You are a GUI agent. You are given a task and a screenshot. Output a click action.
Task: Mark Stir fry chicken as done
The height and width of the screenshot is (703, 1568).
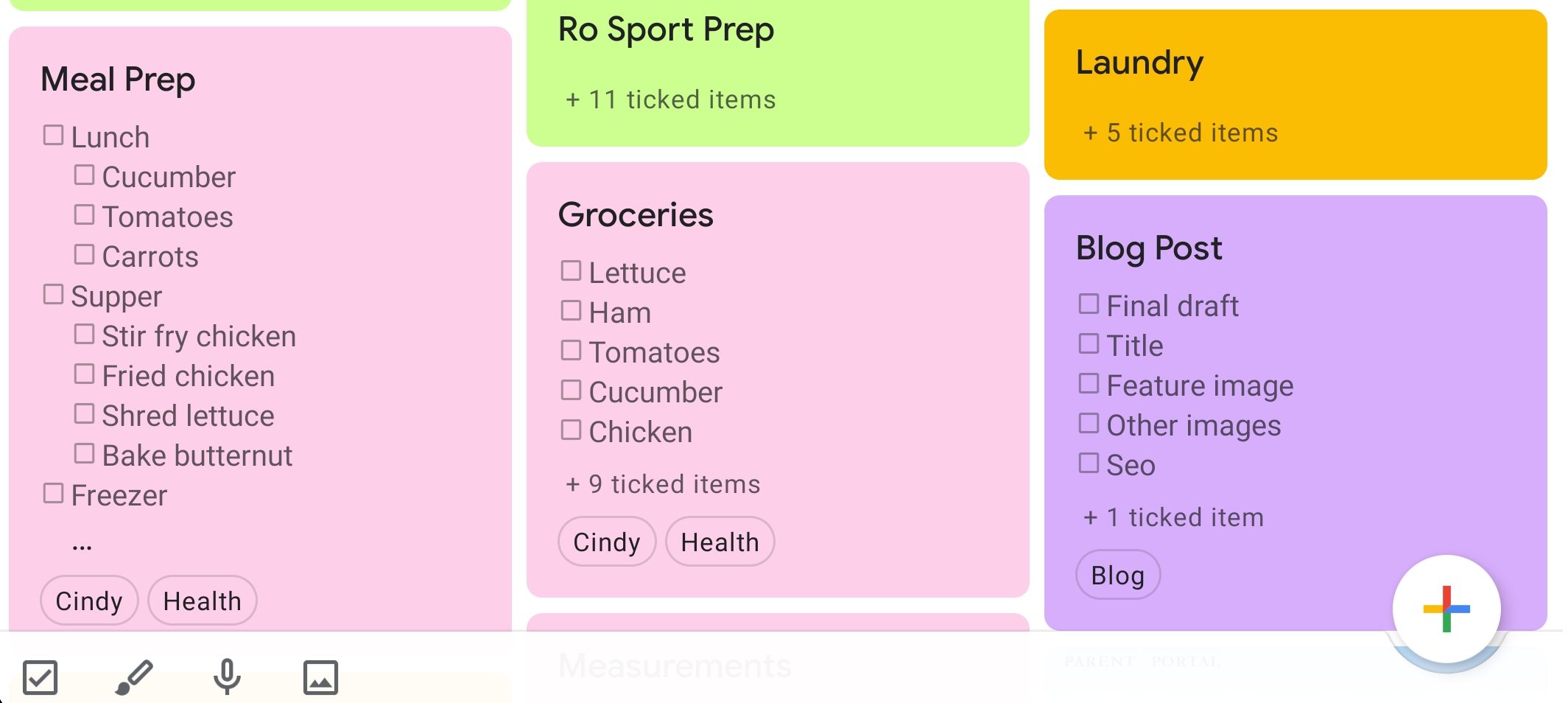coord(84,335)
